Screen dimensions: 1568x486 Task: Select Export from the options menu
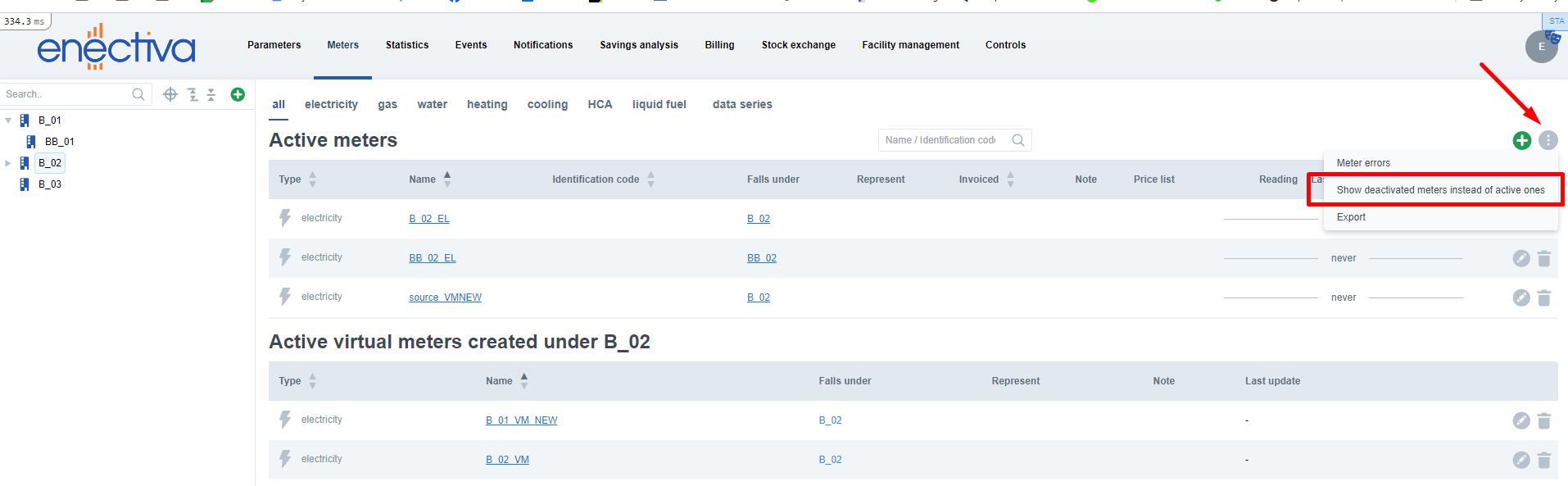tap(1351, 217)
